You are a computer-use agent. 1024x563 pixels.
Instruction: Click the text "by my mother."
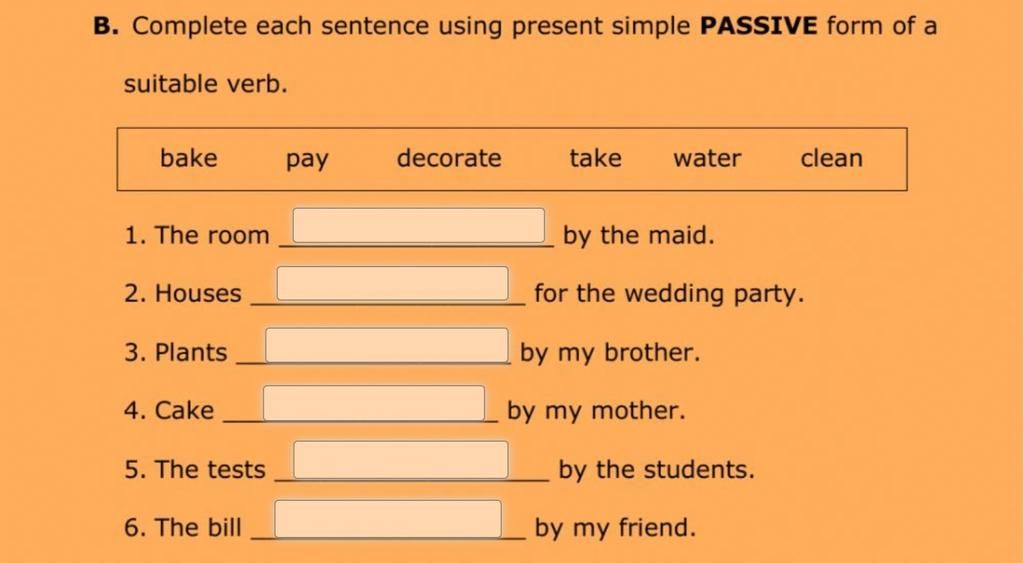tap(596, 411)
